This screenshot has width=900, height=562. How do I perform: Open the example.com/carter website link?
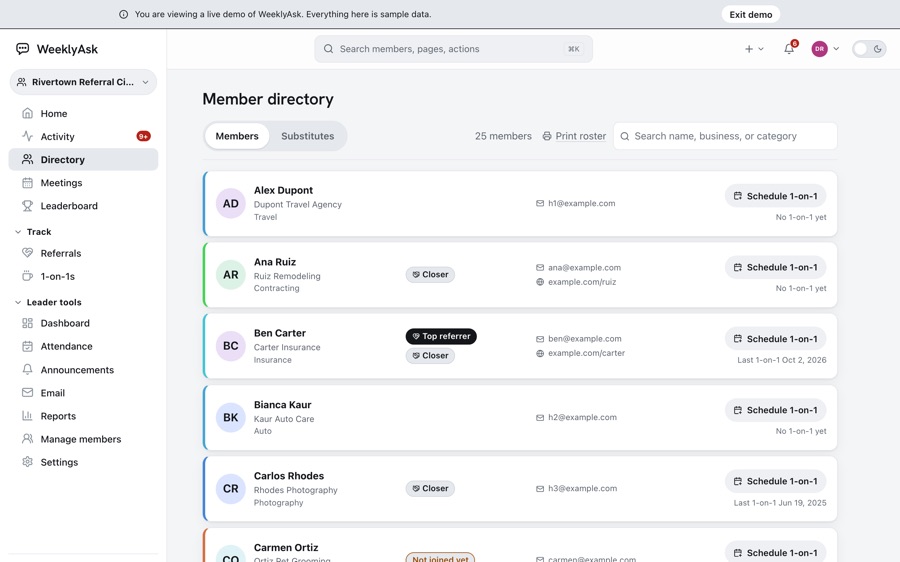pyautogui.click(x=586, y=353)
